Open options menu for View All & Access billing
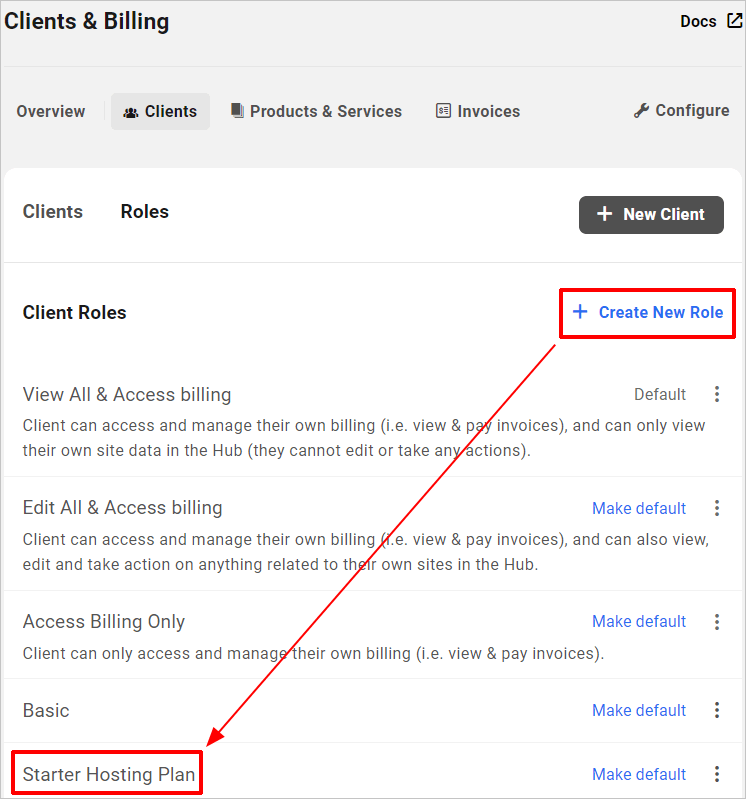Image resolution: width=746 pixels, height=799 pixels. tap(716, 395)
